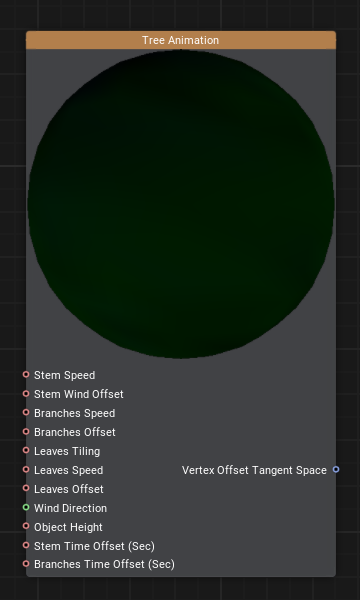Click the Object Height label text
360x600 pixels.
(x=68, y=527)
